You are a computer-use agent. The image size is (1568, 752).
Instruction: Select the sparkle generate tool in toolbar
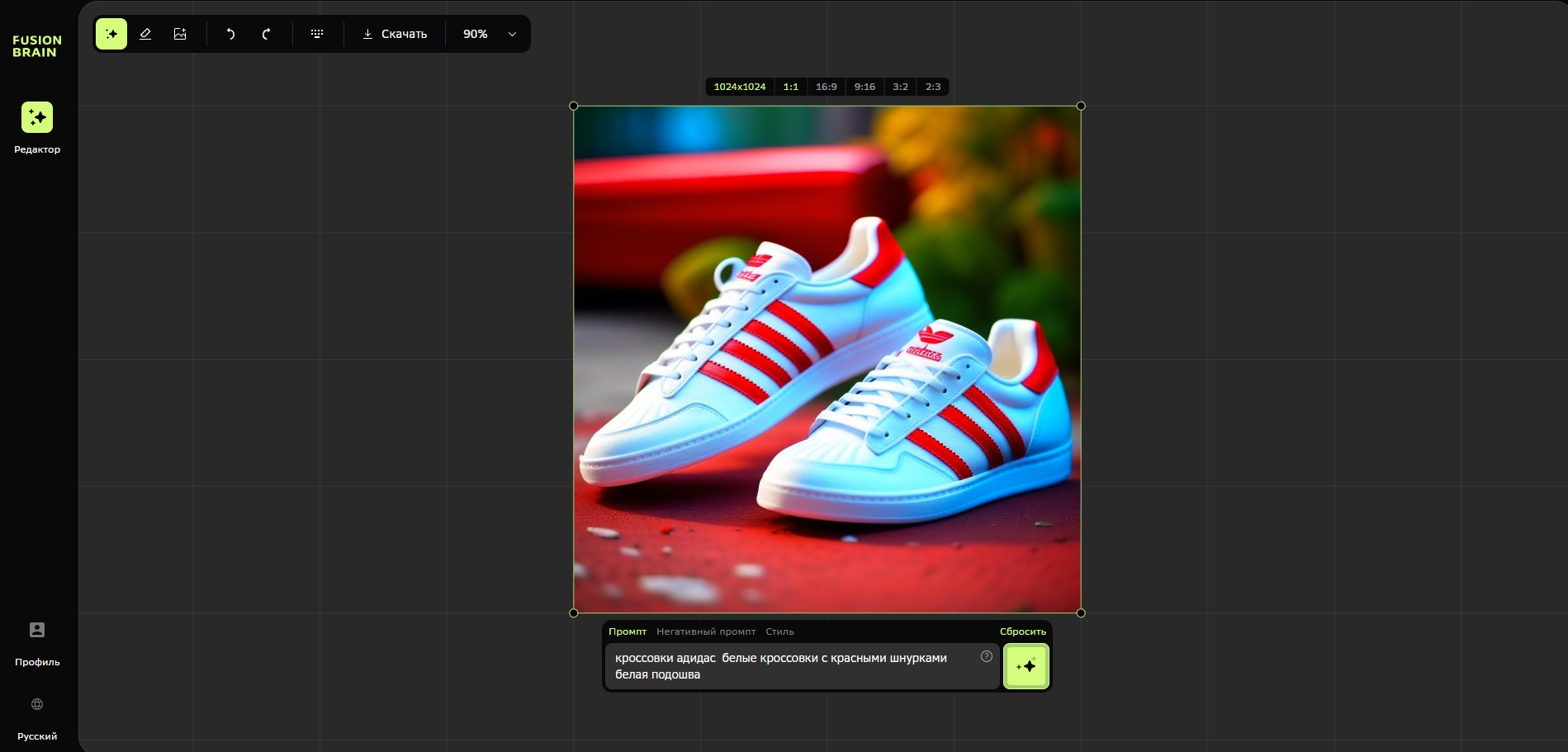[x=111, y=34]
